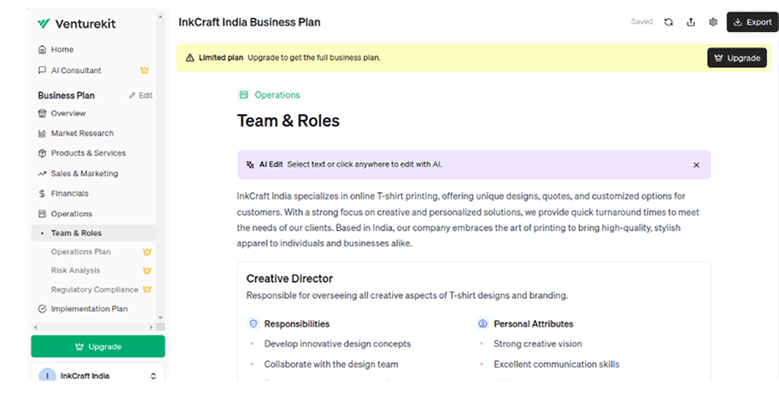
Task: Click the Operations sidebar icon
Action: [42, 214]
